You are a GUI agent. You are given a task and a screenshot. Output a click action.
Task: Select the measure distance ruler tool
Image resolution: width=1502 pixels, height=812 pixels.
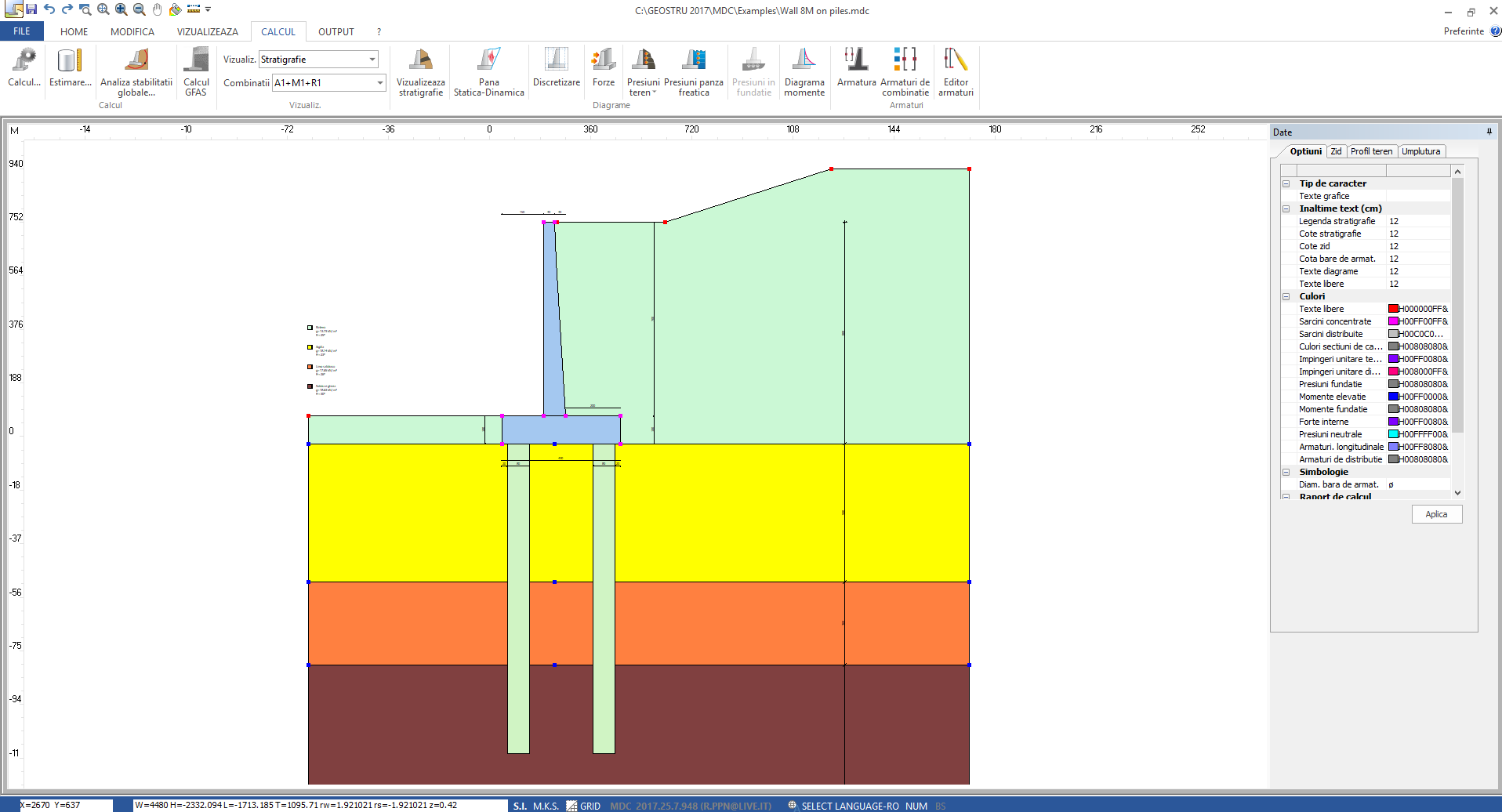tap(194, 9)
